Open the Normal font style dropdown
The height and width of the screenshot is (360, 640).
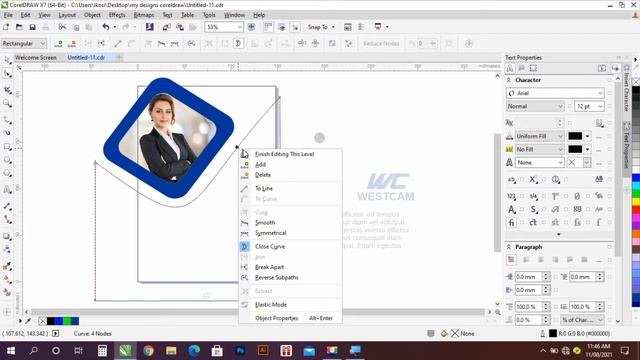pos(560,106)
